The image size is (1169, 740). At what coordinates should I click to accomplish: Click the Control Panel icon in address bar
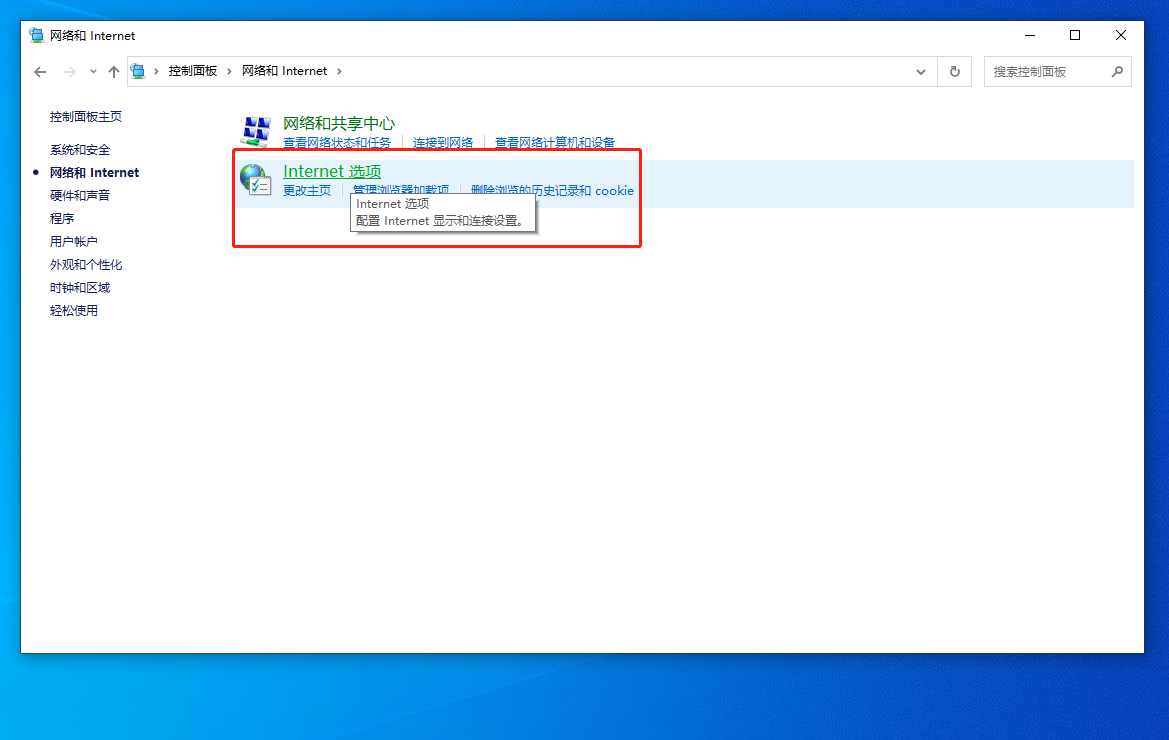click(138, 71)
